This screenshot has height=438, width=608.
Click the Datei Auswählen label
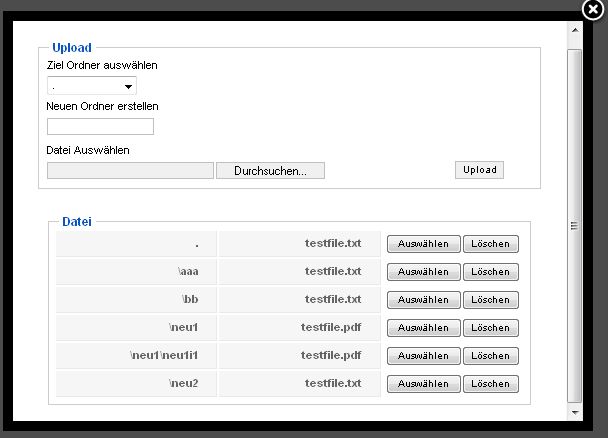pyautogui.click(x=88, y=150)
